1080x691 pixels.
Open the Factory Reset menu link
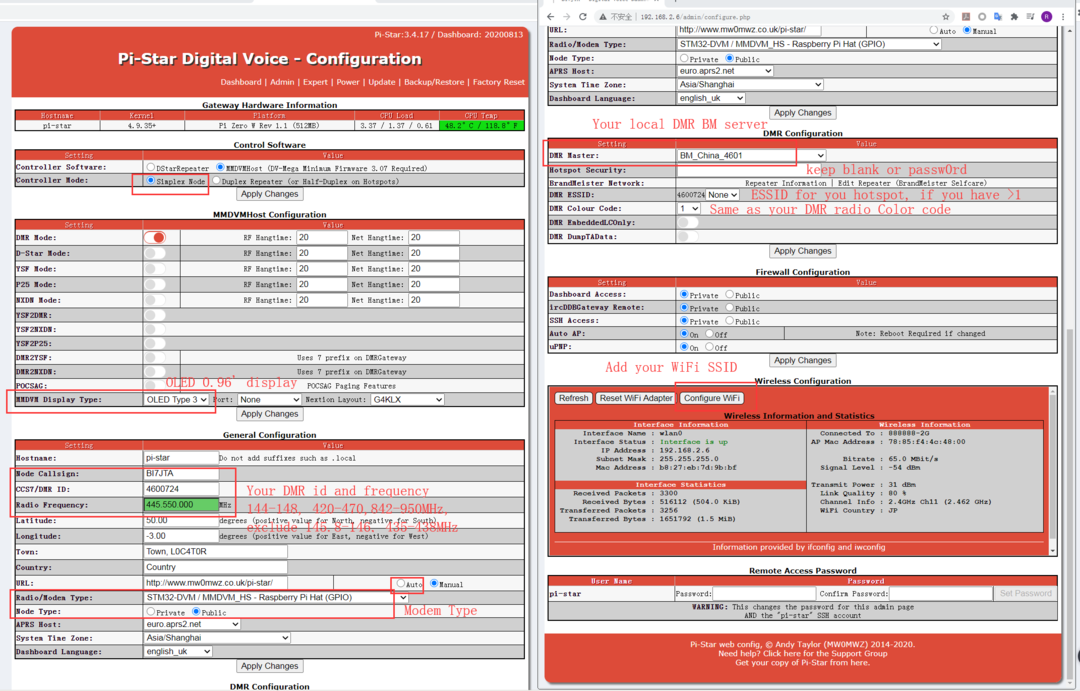coord(499,82)
